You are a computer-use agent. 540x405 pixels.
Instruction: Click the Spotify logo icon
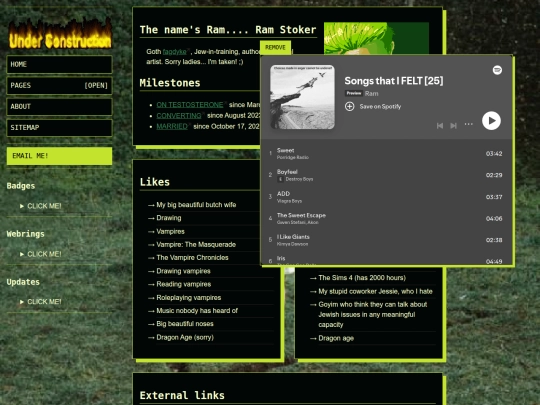[x=497, y=70]
